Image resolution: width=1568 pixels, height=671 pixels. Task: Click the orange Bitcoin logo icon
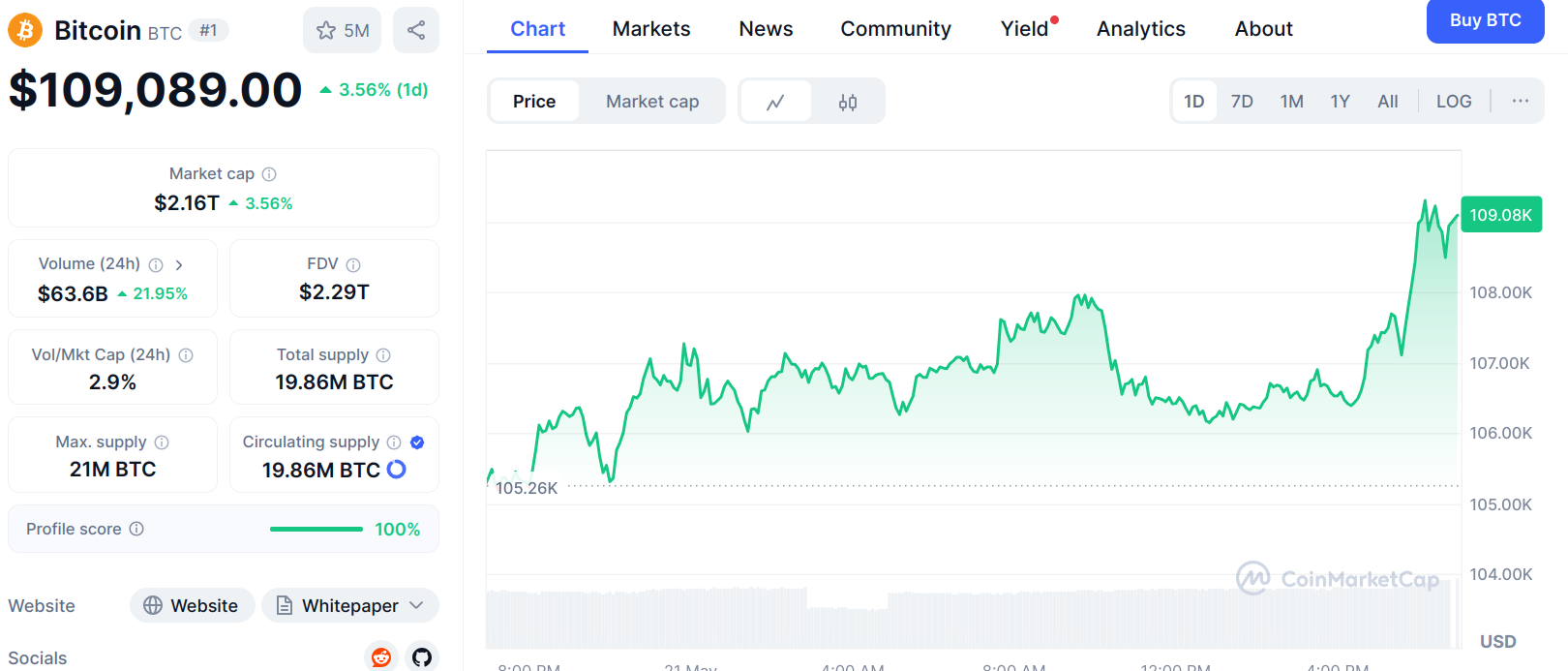click(25, 30)
